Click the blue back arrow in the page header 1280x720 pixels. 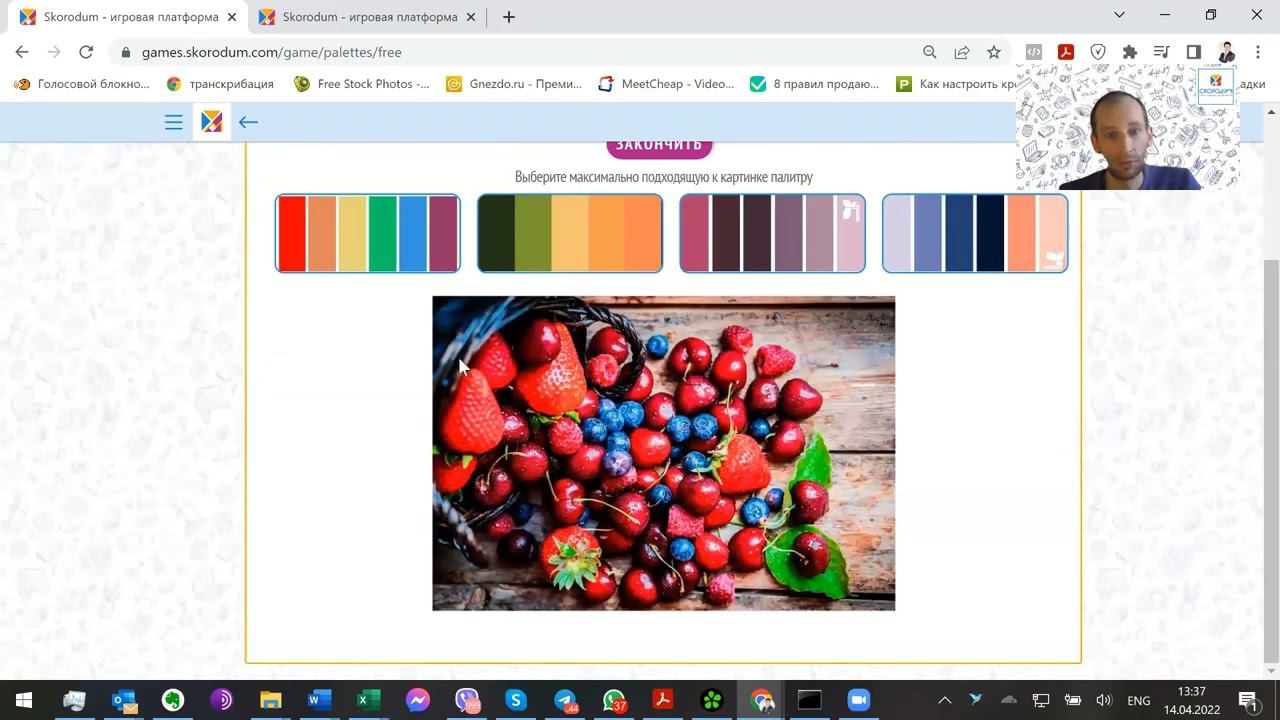click(x=248, y=122)
